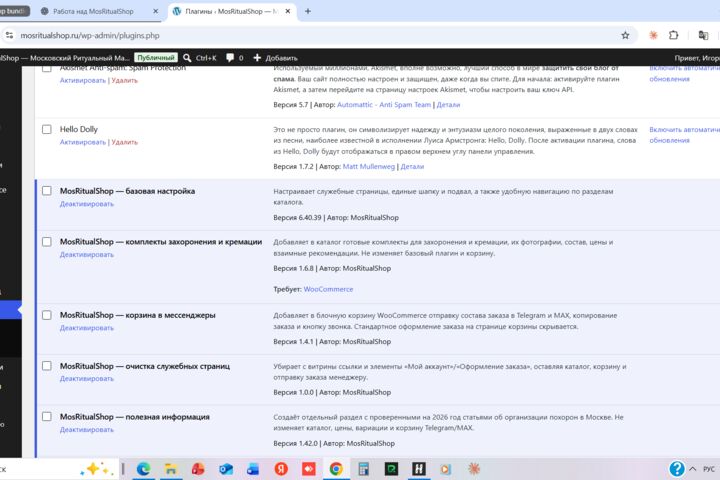Open the Ctrl+K search in admin bar
720x480 pixels.
200,58
